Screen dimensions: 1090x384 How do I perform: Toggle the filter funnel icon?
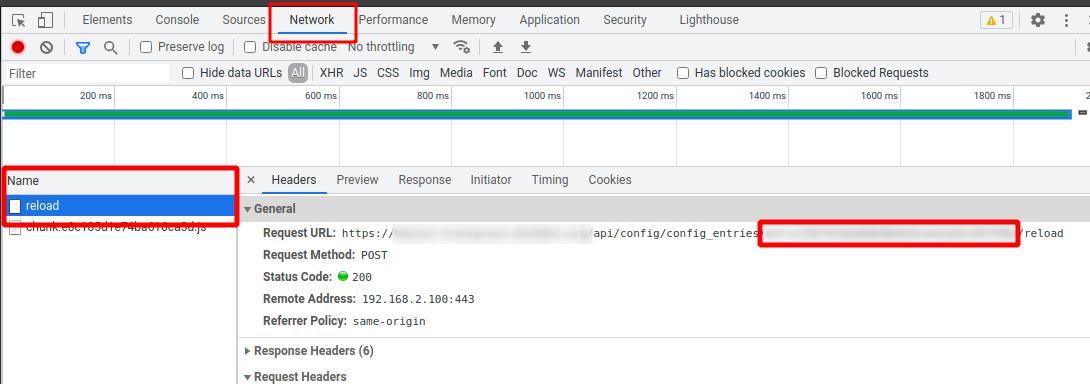pyautogui.click(x=83, y=47)
